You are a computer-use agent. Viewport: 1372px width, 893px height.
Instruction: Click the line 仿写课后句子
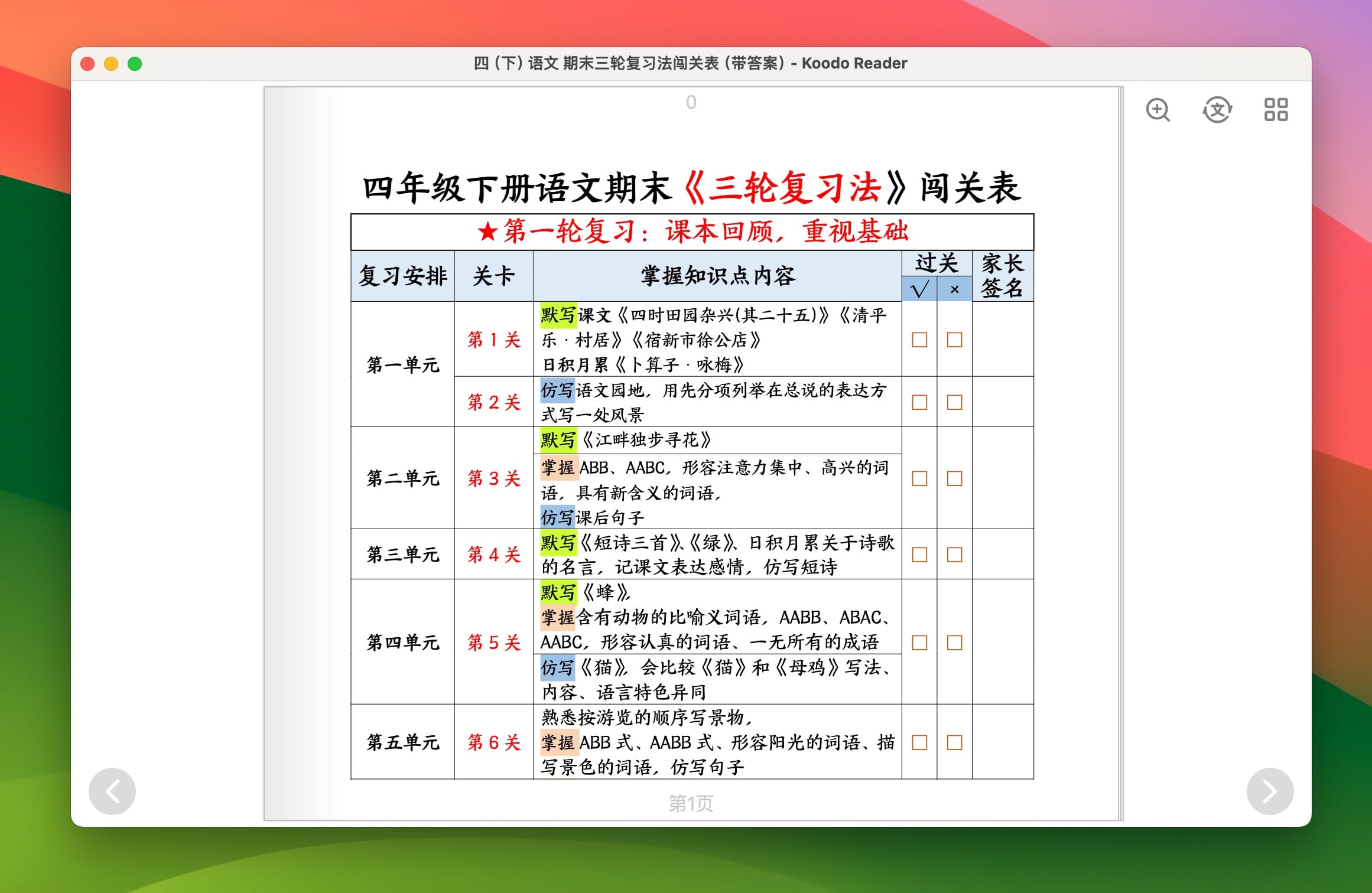593,517
